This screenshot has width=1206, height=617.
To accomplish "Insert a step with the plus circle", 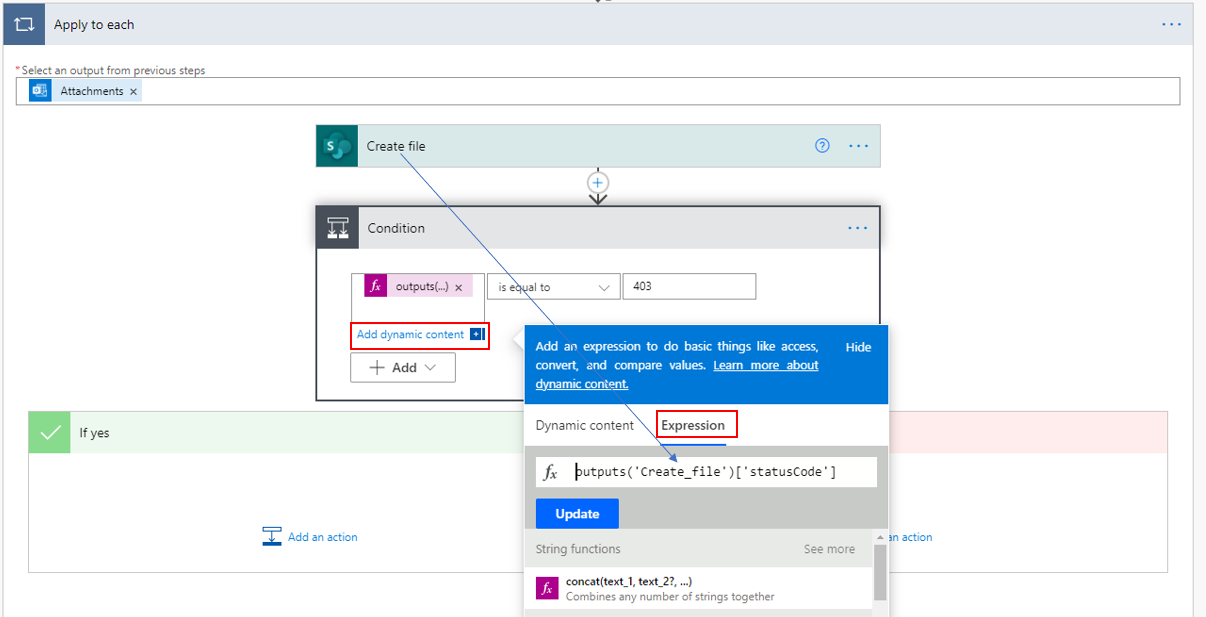I will click(598, 183).
